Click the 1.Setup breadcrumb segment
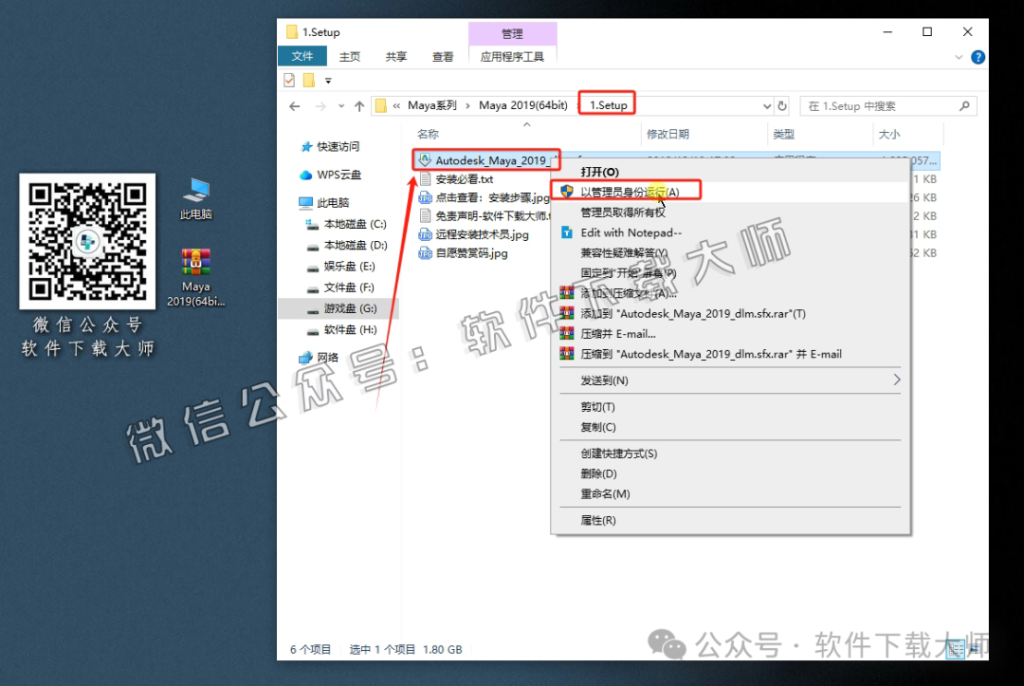This screenshot has height=686, width=1024. 608,105
